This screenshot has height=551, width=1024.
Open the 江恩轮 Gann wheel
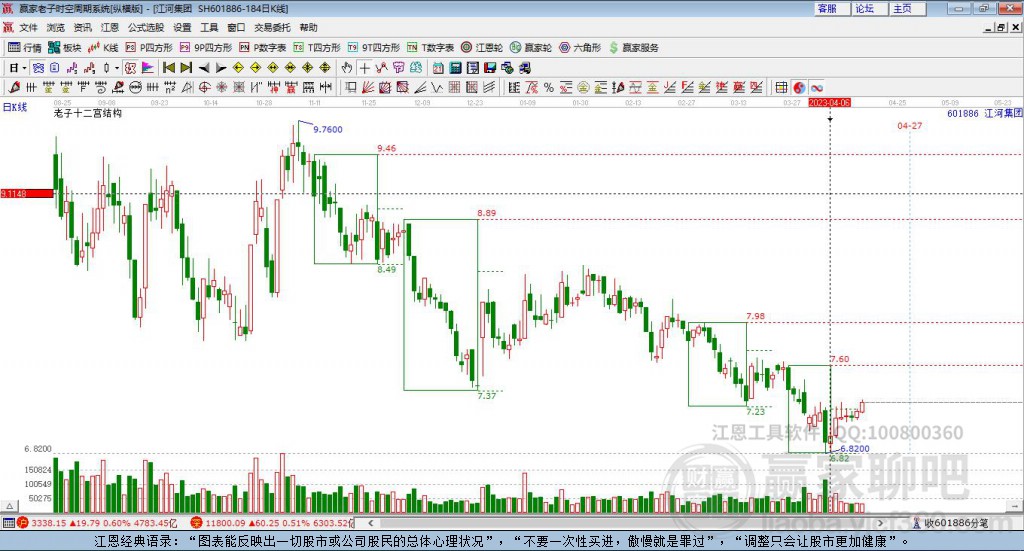click(482, 48)
